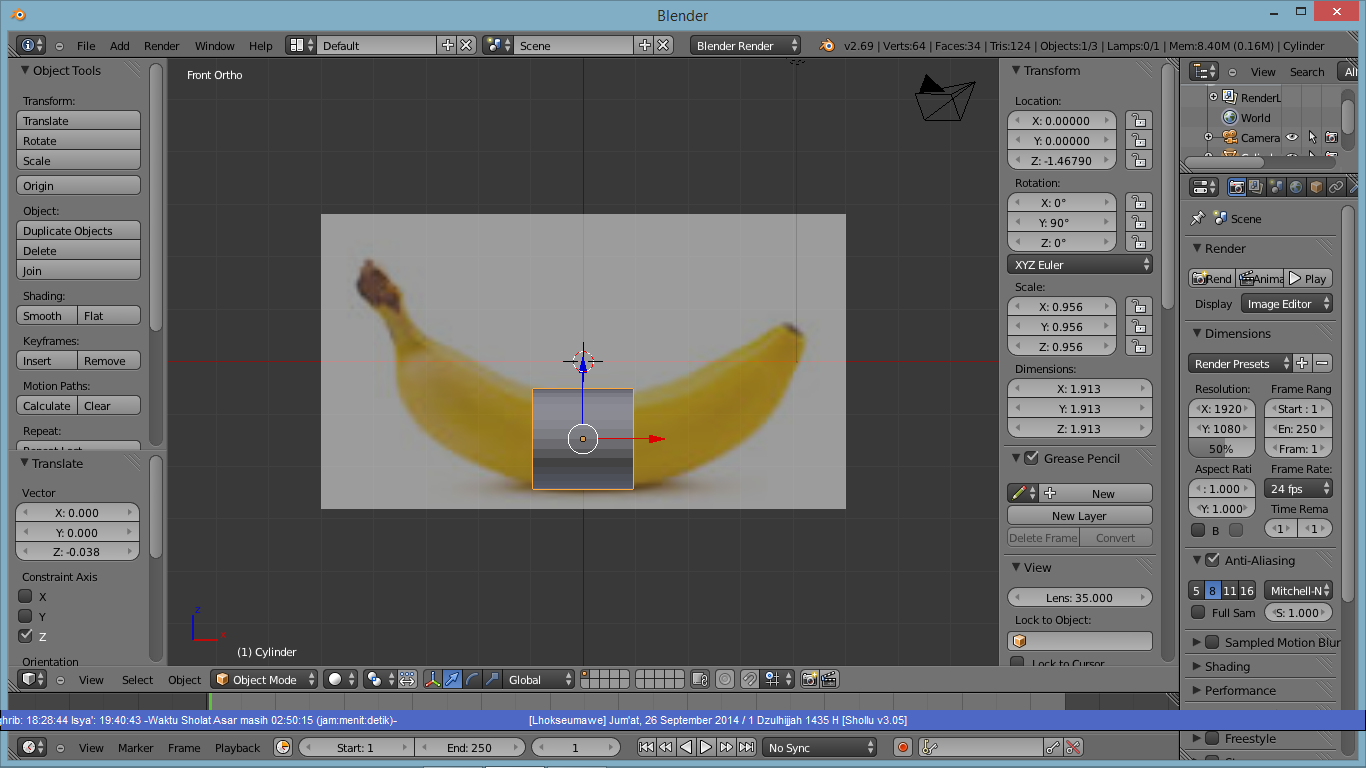Open the Object Mode dropdown
Screen dimensions: 1366x768
(264, 679)
